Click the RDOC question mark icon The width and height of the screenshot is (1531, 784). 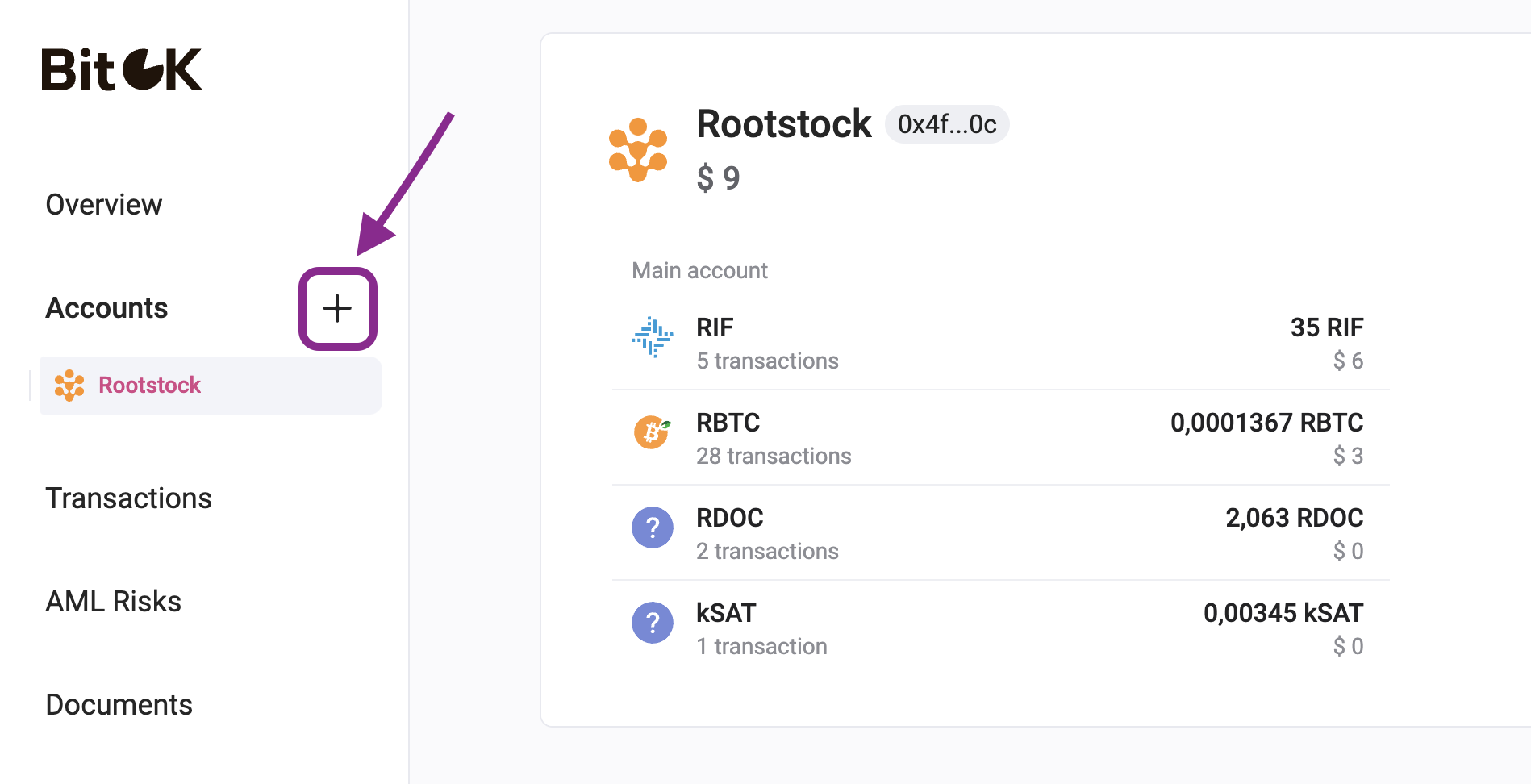click(652, 528)
